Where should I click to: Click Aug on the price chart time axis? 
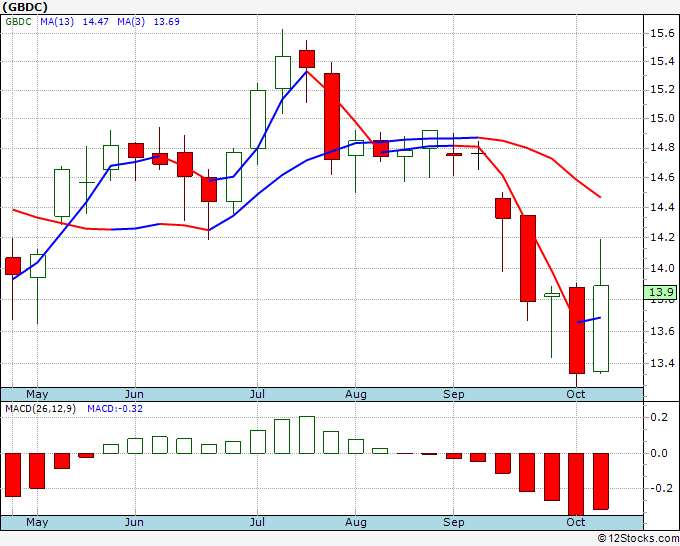(356, 394)
